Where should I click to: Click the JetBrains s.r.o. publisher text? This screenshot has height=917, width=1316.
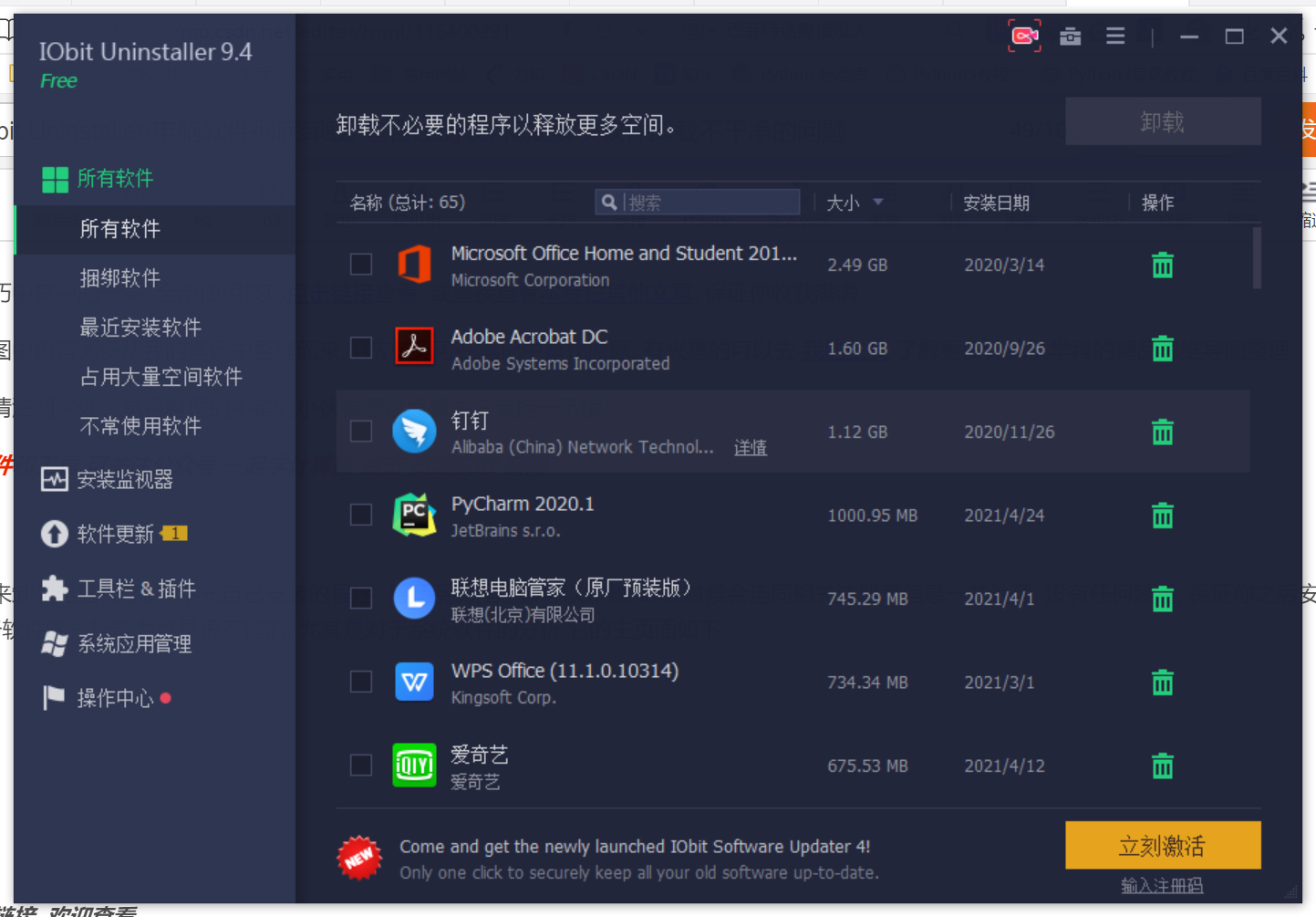pos(506,531)
